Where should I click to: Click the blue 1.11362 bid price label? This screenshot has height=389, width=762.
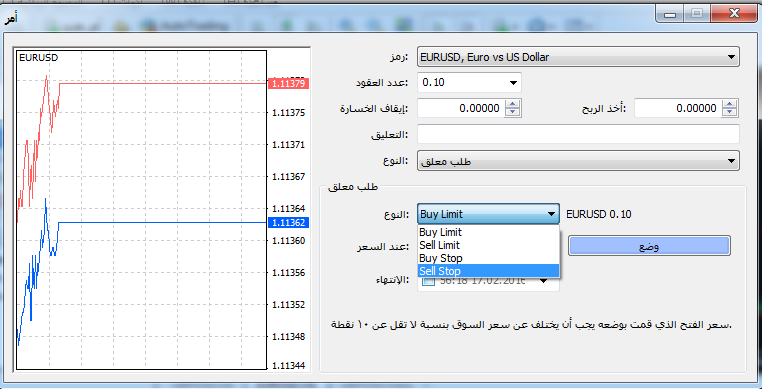(289, 223)
